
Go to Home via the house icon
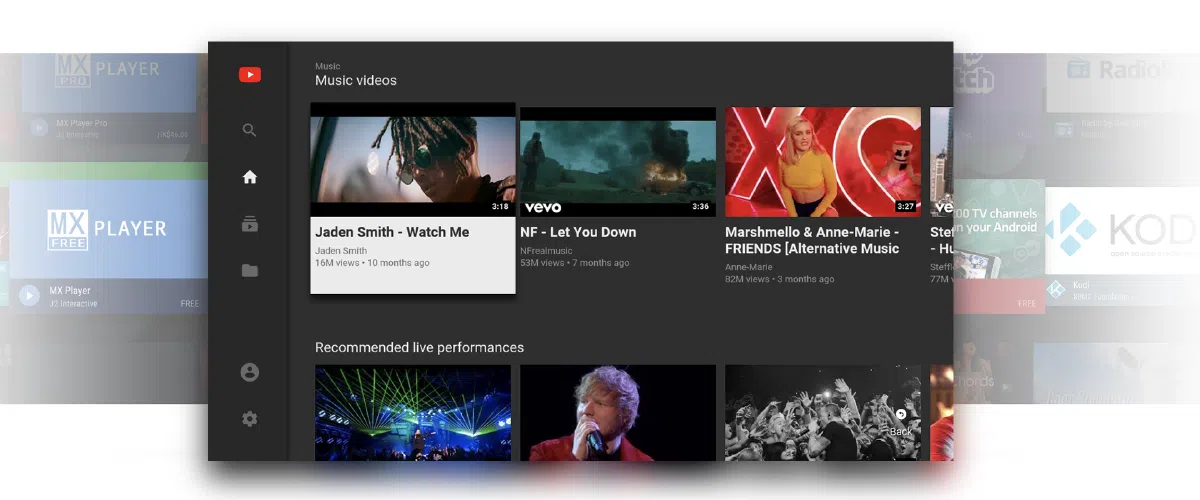tap(250, 177)
